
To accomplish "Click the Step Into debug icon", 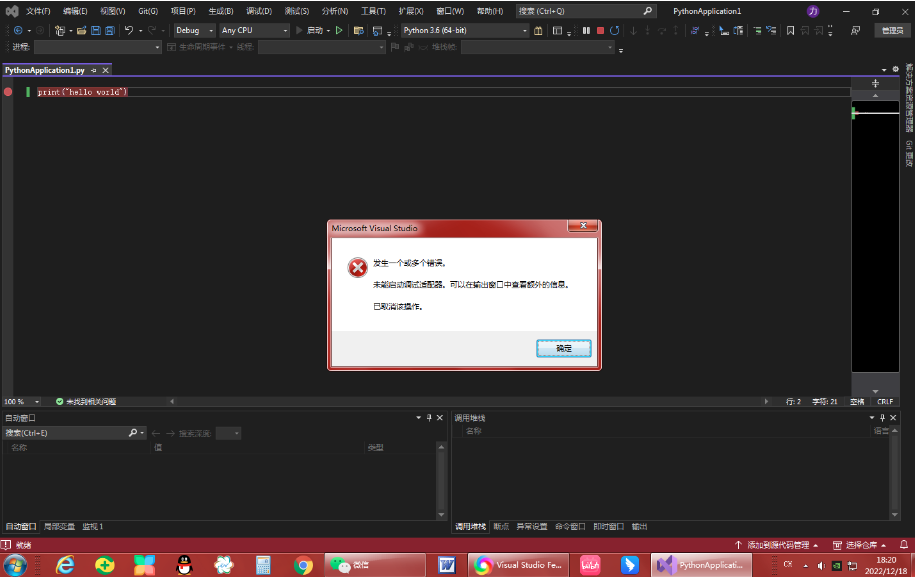I will [633, 30].
